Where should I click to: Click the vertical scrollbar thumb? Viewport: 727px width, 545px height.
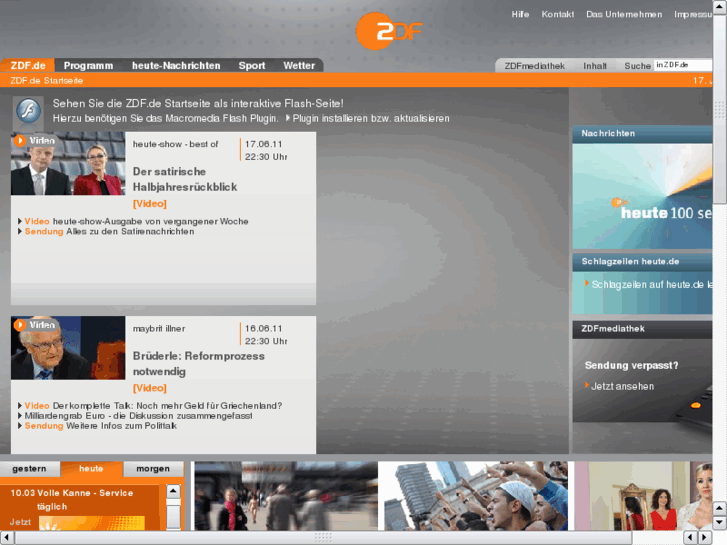click(x=720, y=109)
